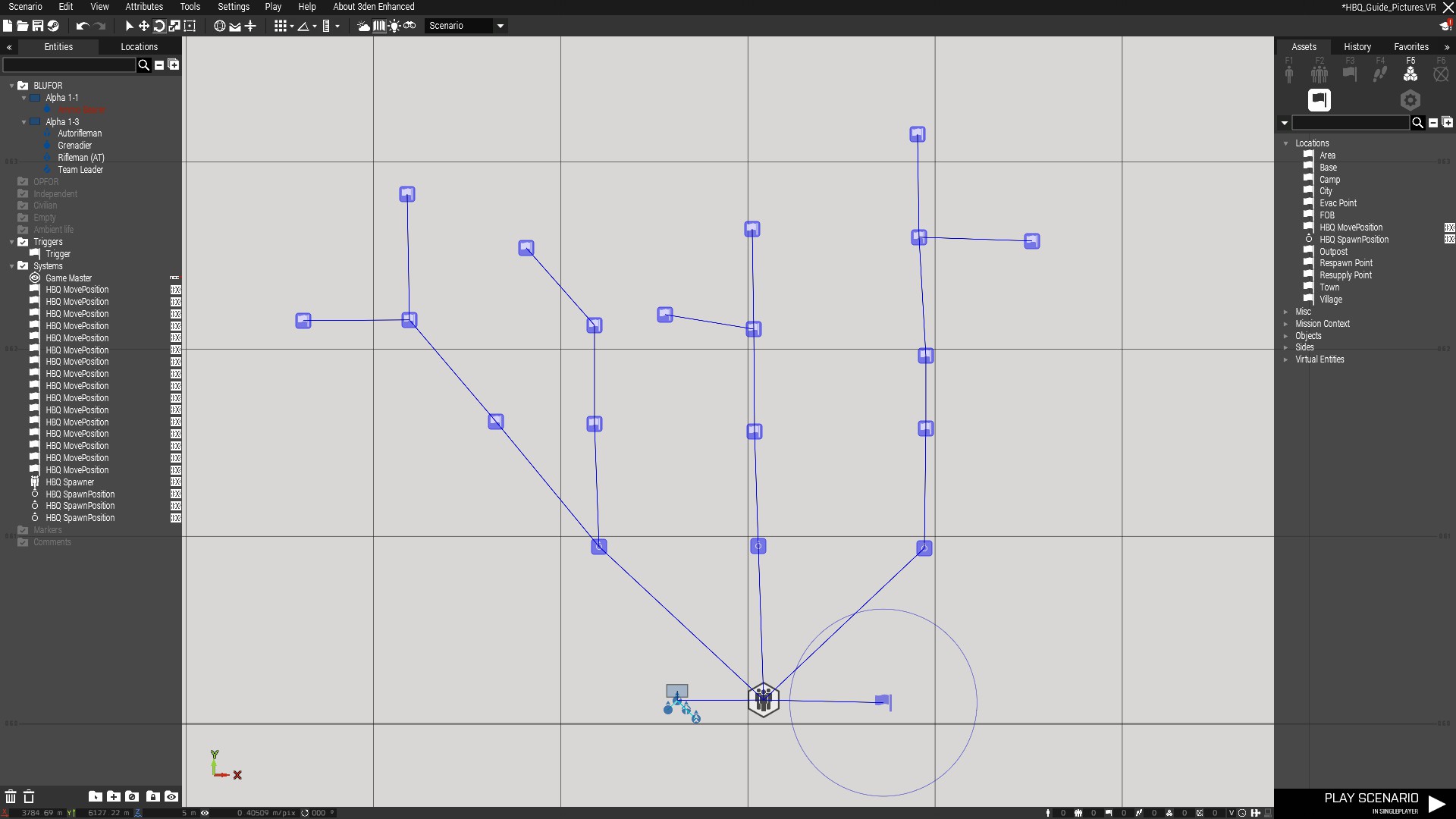Image resolution: width=1456 pixels, height=819 pixels.
Task: Open the Favorites tab
Action: [x=1411, y=47]
